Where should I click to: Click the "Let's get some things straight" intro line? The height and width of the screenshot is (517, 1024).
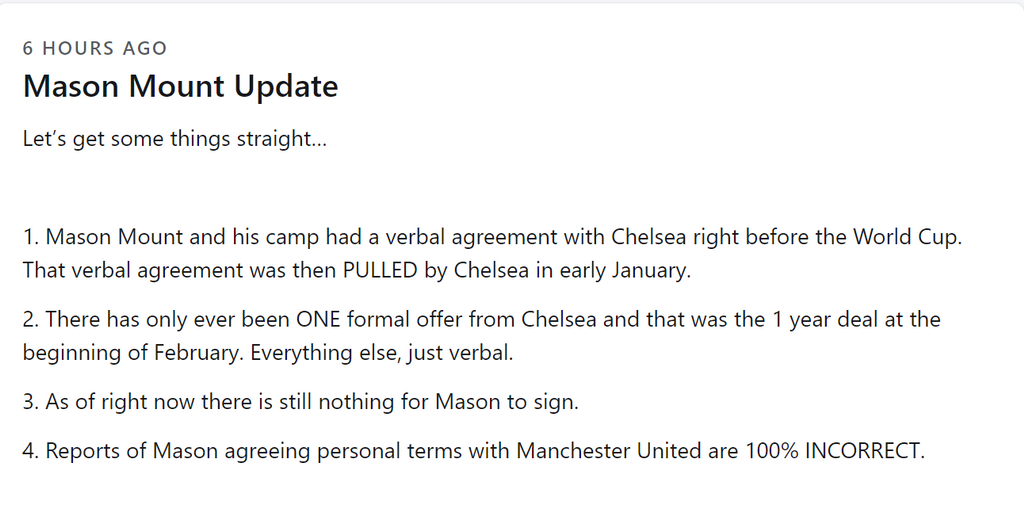pyautogui.click(x=174, y=139)
